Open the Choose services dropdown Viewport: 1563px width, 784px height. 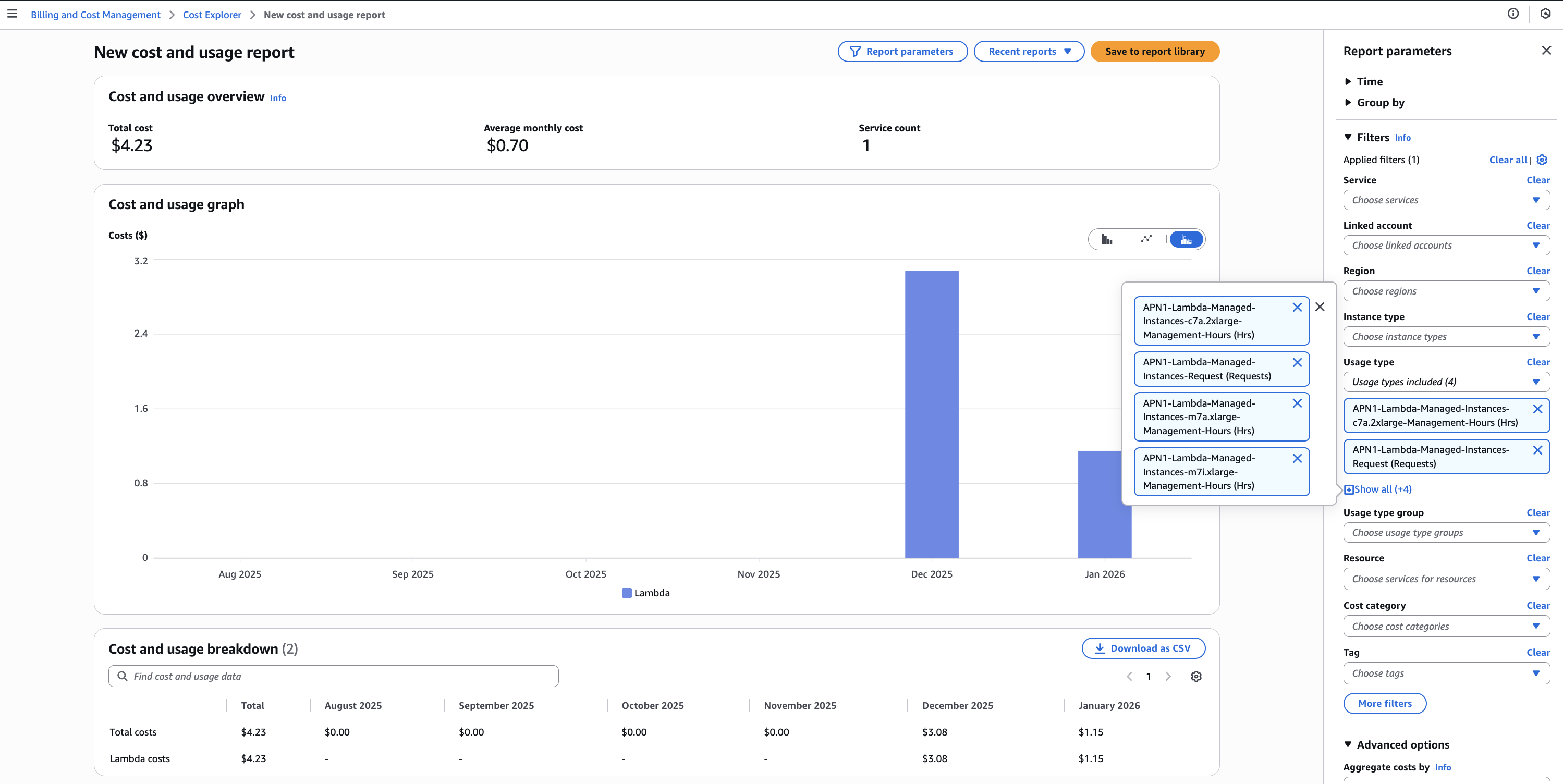1446,200
